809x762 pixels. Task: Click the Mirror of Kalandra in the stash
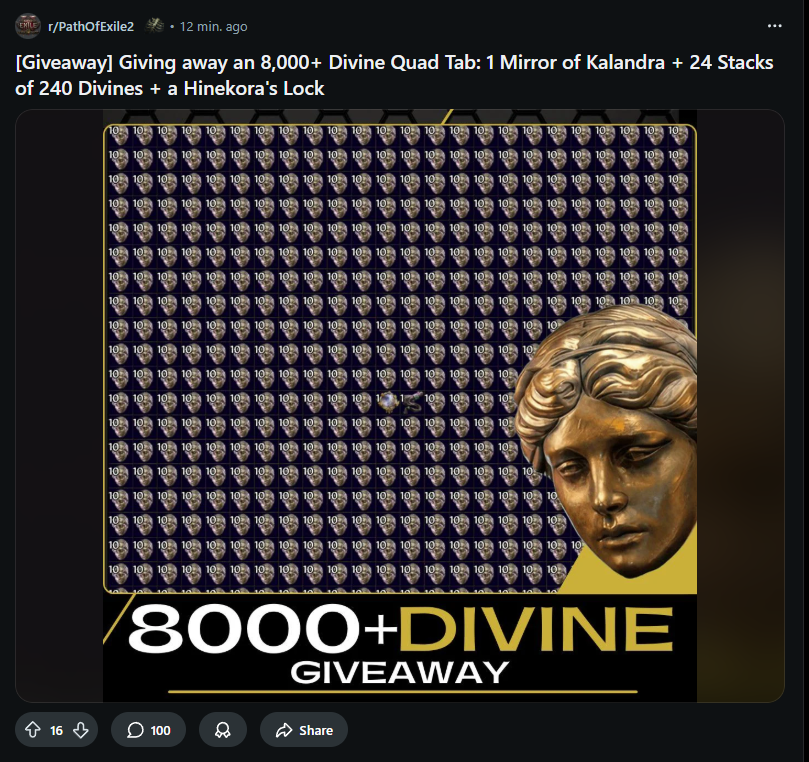pos(388,402)
